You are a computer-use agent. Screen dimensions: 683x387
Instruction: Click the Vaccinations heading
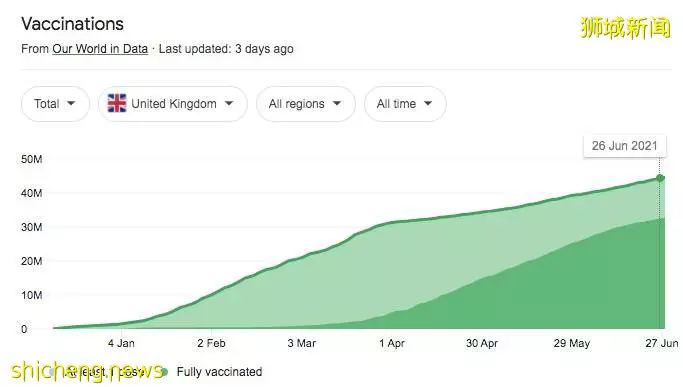point(72,24)
